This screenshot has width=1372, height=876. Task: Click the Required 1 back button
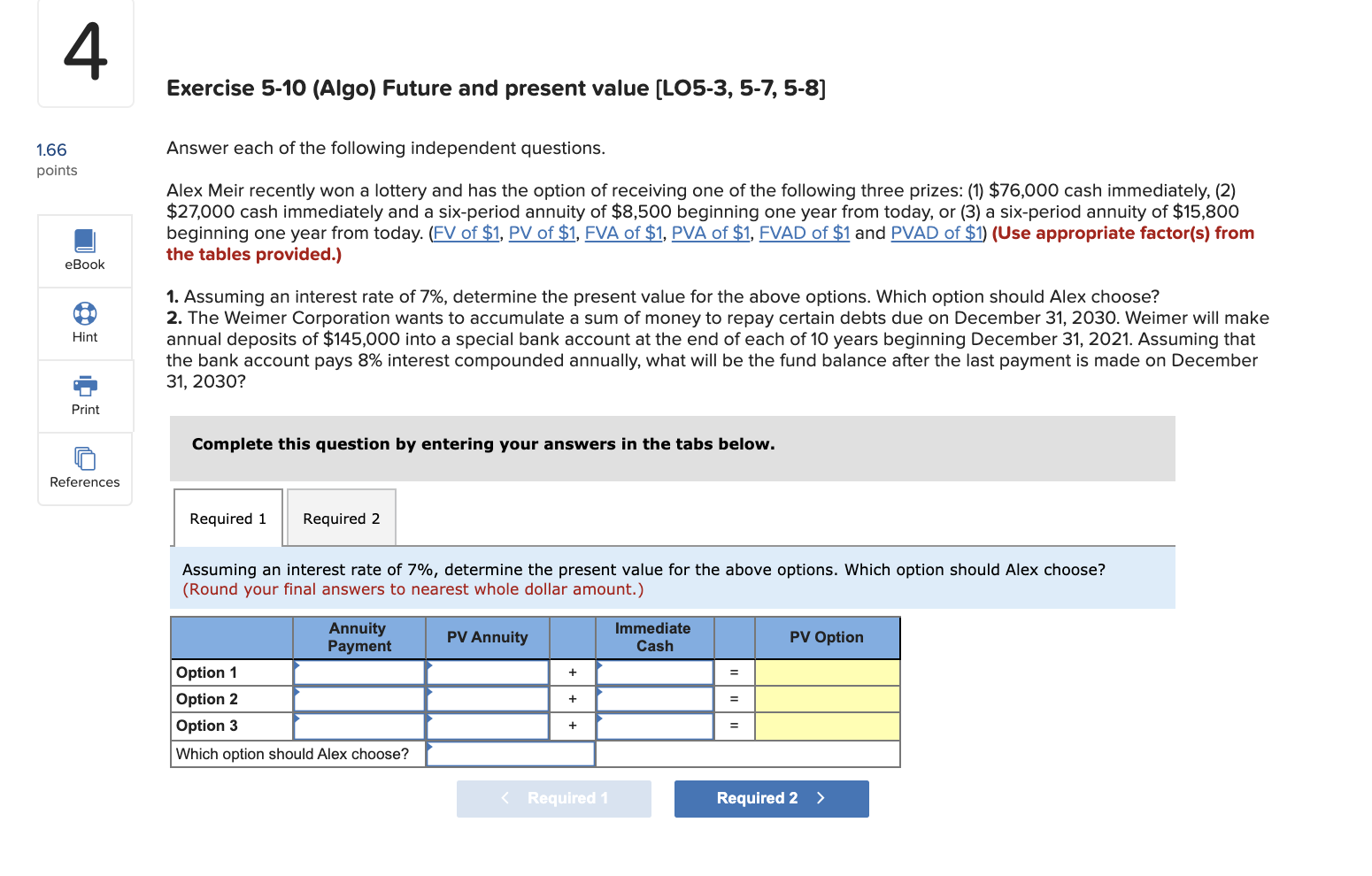click(x=553, y=798)
